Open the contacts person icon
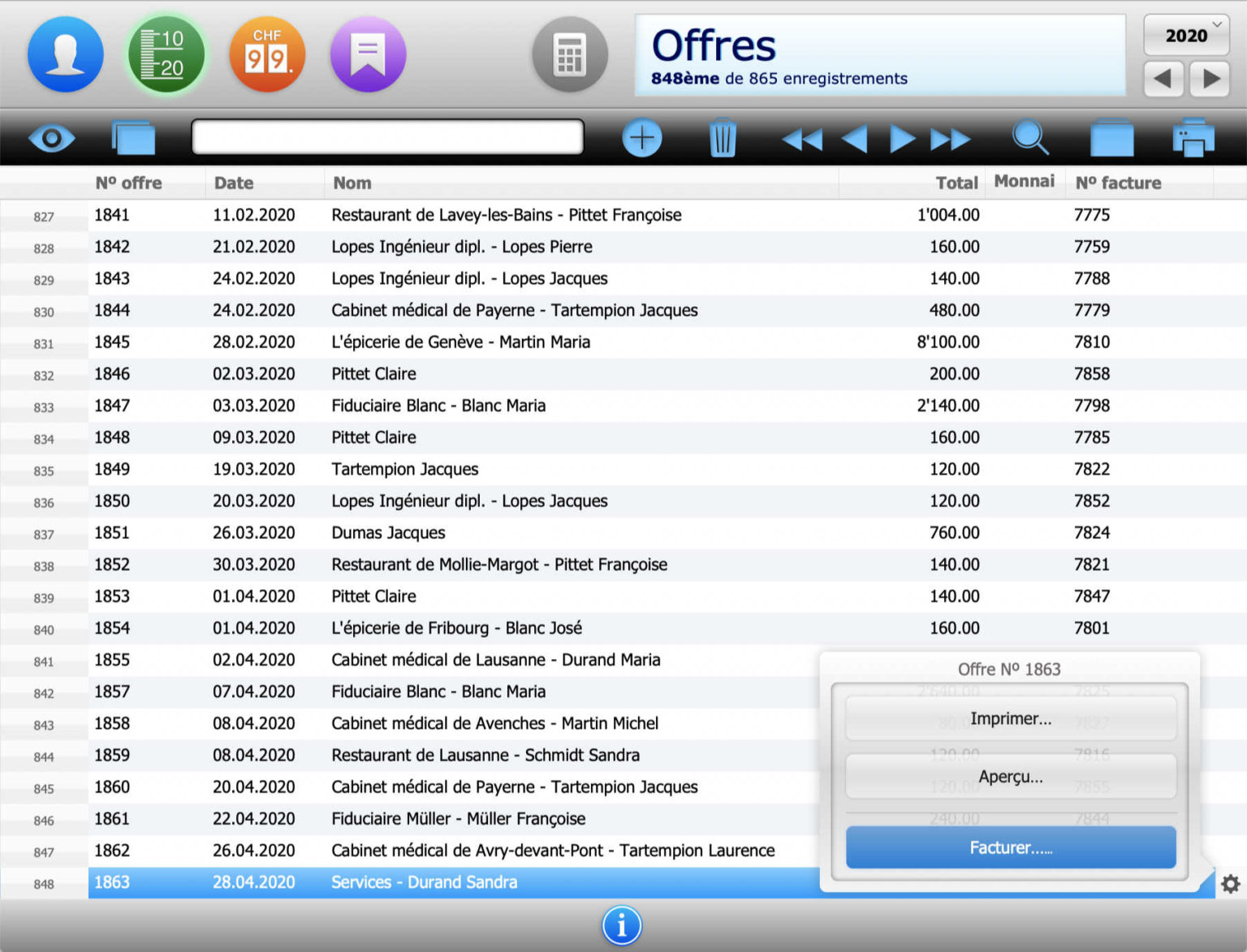1247x952 pixels. coord(65,54)
